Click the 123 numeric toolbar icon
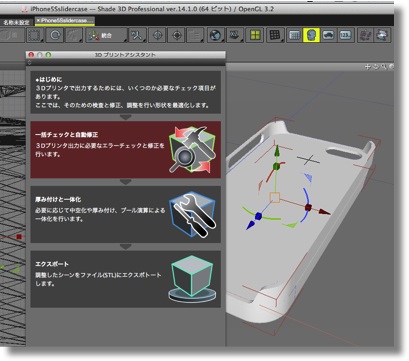409x361 pixels. 346,35
